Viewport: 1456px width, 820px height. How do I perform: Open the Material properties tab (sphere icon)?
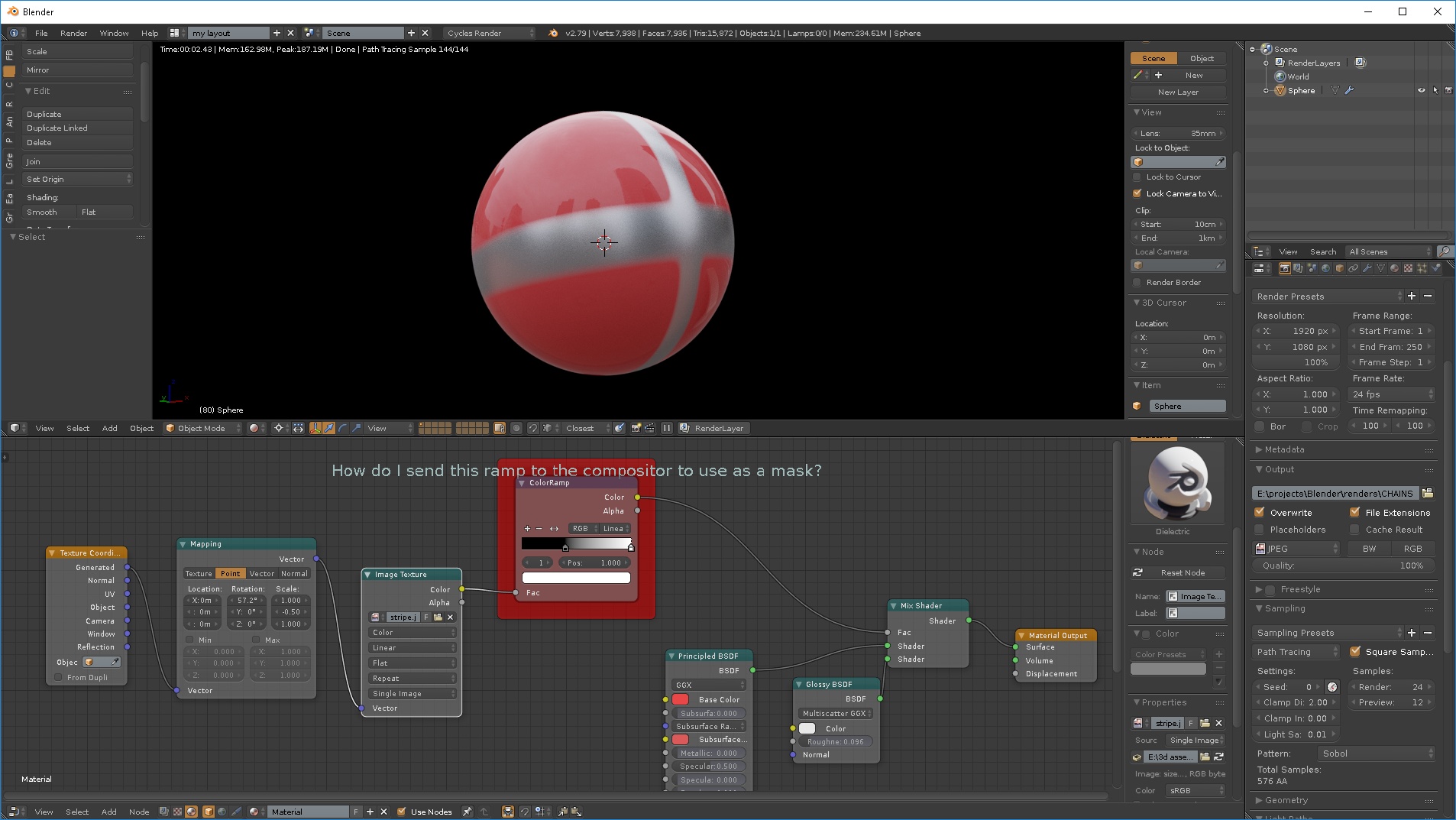click(1394, 268)
